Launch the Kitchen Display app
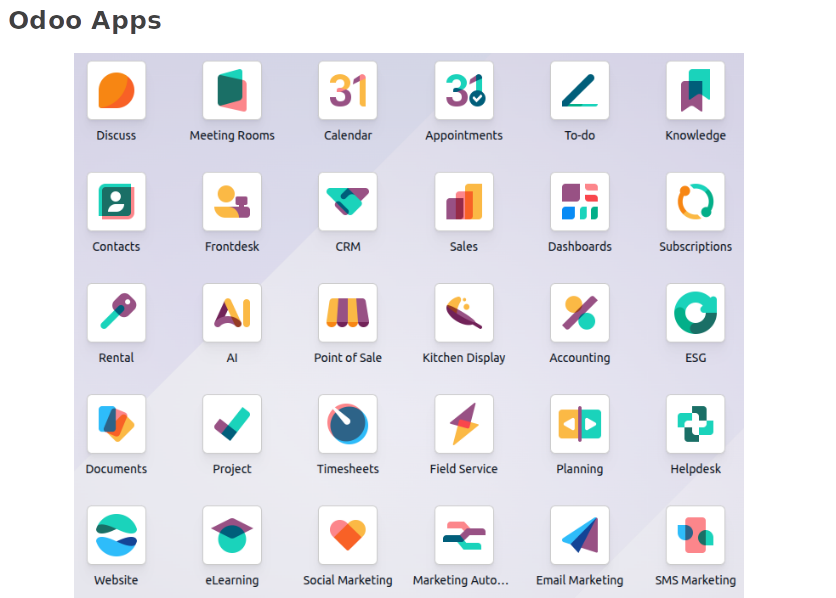The height and width of the screenshot is (598, 836). tap(464, 313)
